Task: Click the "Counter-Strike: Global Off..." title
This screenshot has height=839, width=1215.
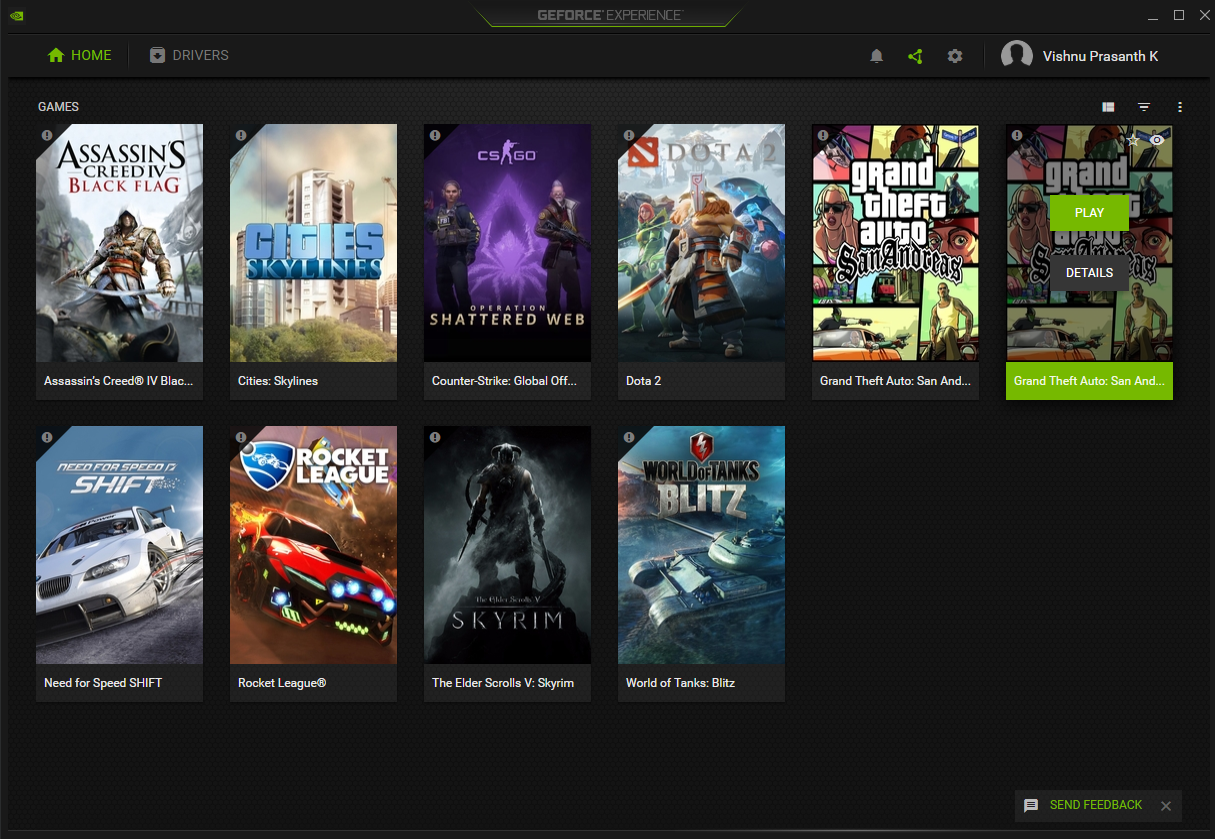Action: pyautogui.click(x=505, y=381)
